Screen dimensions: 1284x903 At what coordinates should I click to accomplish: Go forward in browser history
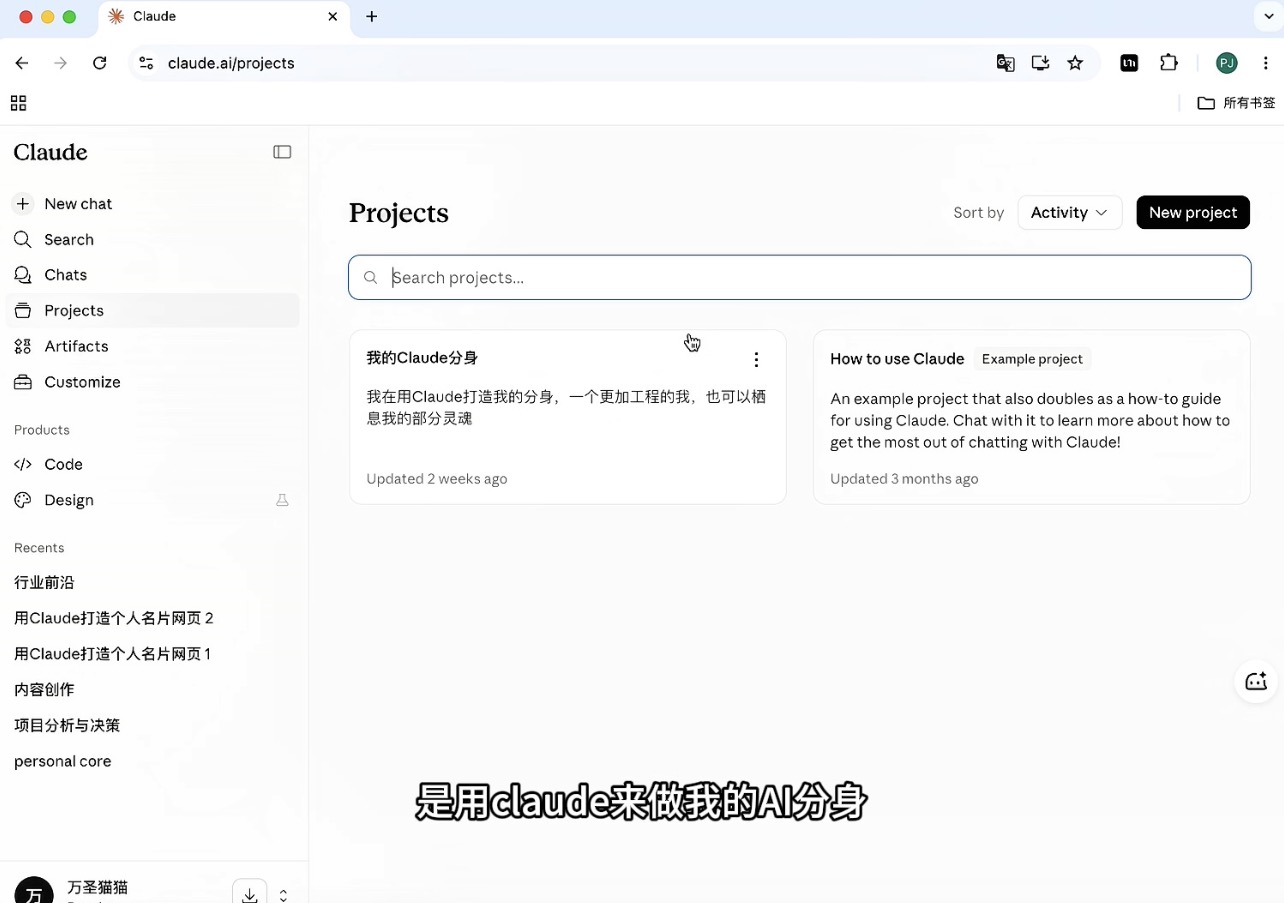coord(61,63)
